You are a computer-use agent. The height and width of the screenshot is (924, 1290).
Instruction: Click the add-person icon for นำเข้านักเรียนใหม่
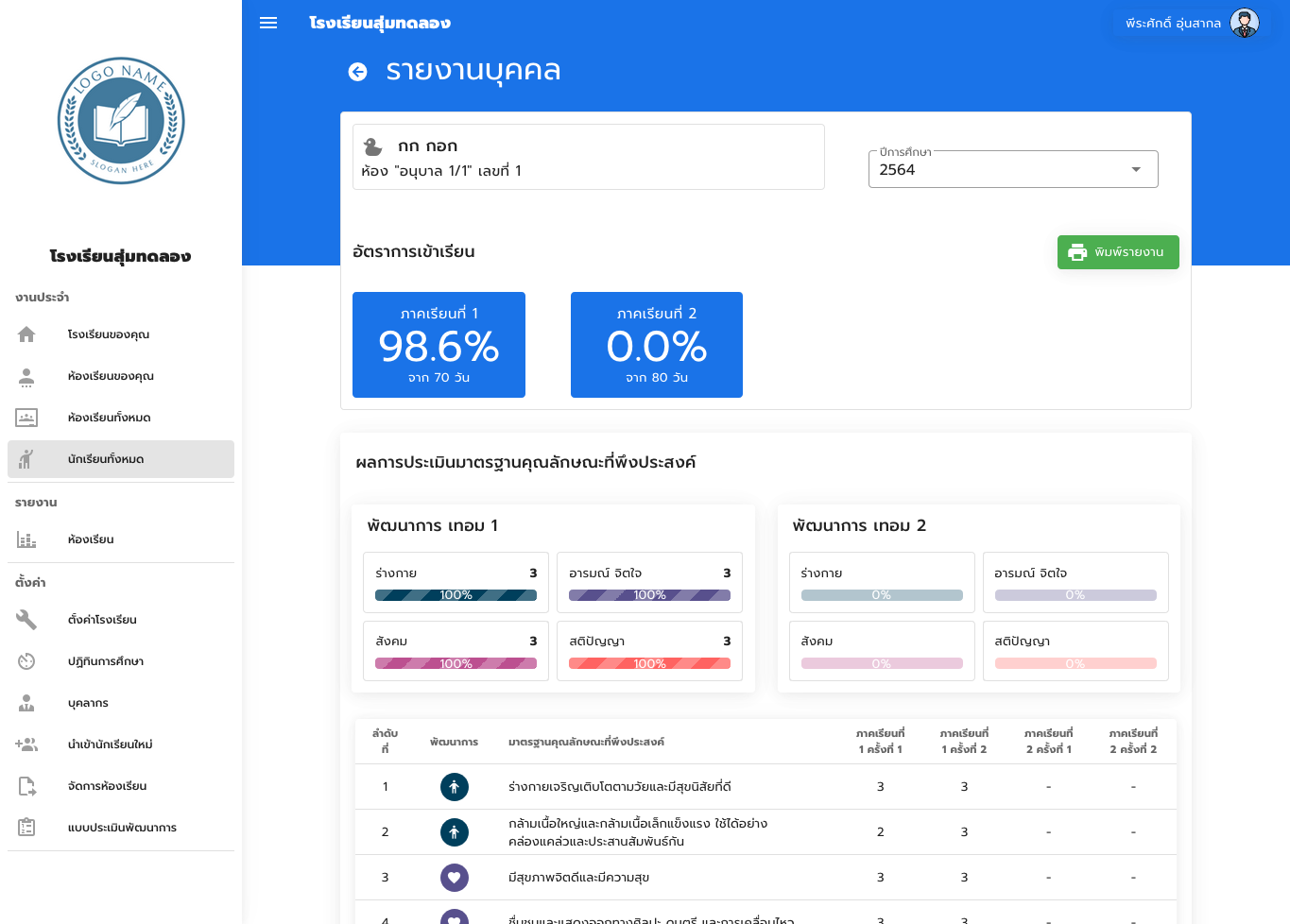point(26,744)
